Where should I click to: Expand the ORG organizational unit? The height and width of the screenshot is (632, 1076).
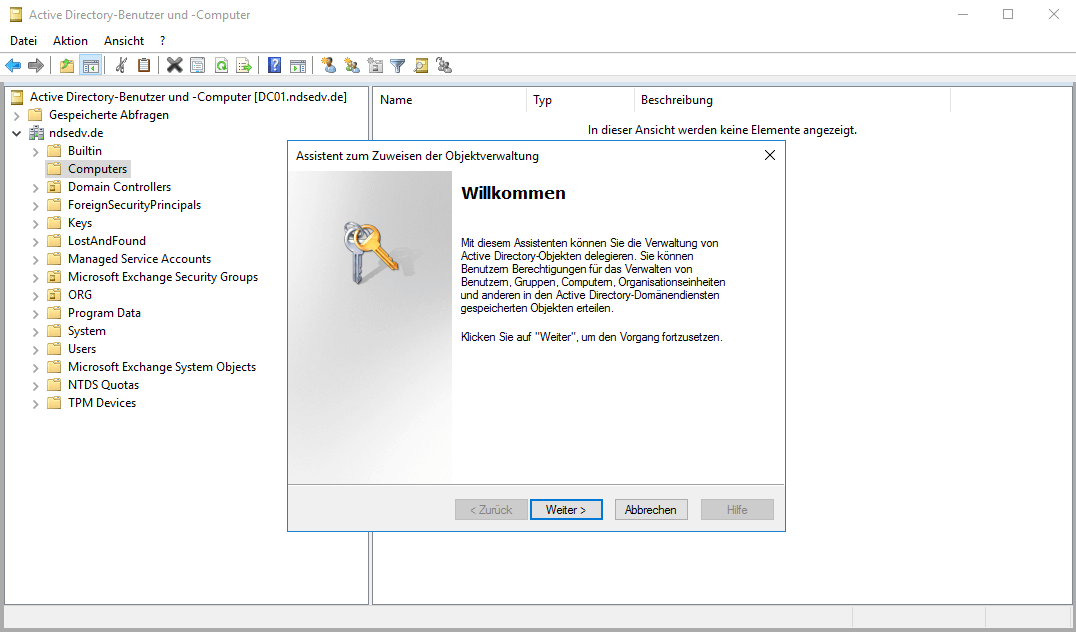(35, 295)
